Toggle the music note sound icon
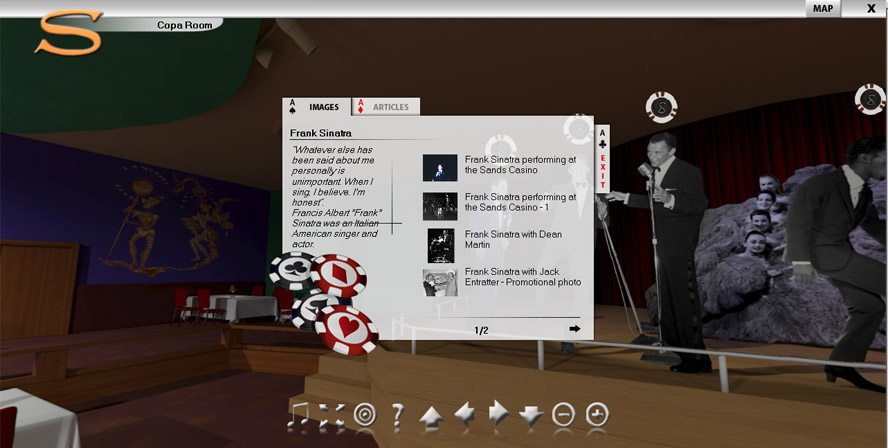This screenshot has width=888, height=448. (297, 415)
